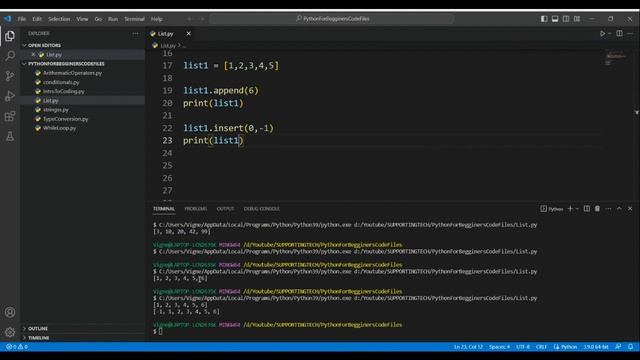Image resolution: width=640 pixels, height=360 pixels.
Task: Open the Manage gear icon
Action: coord(10,332)
